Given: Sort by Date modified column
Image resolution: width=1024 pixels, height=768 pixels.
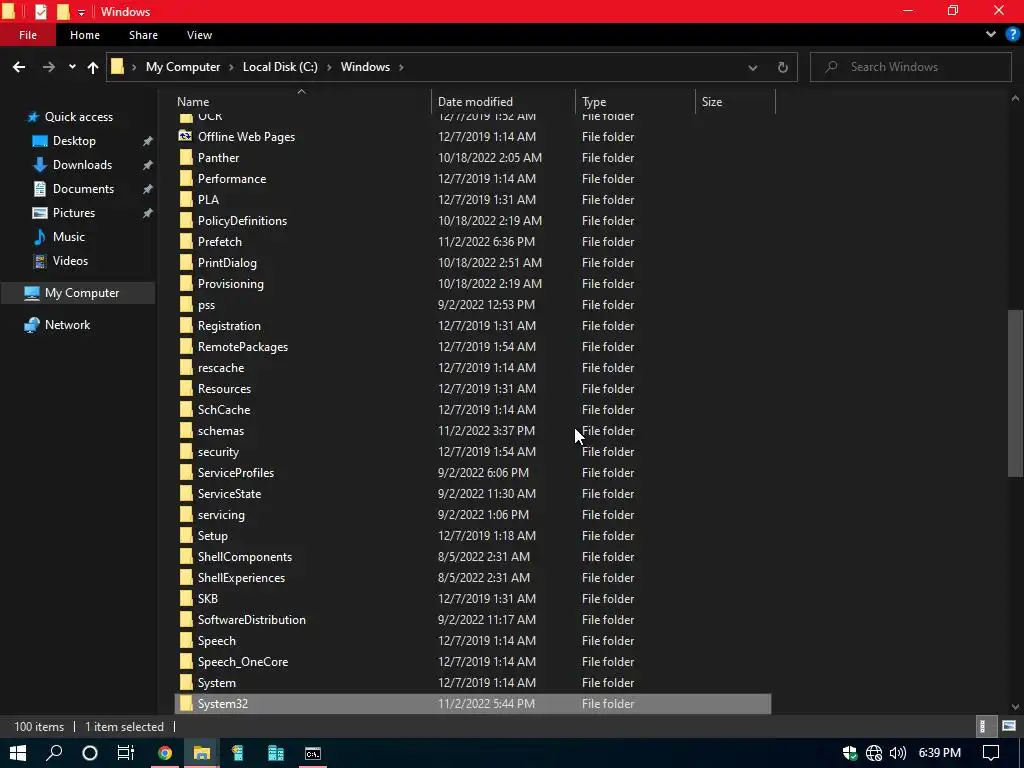Looking at the screenshot, I should click(475, 102).
